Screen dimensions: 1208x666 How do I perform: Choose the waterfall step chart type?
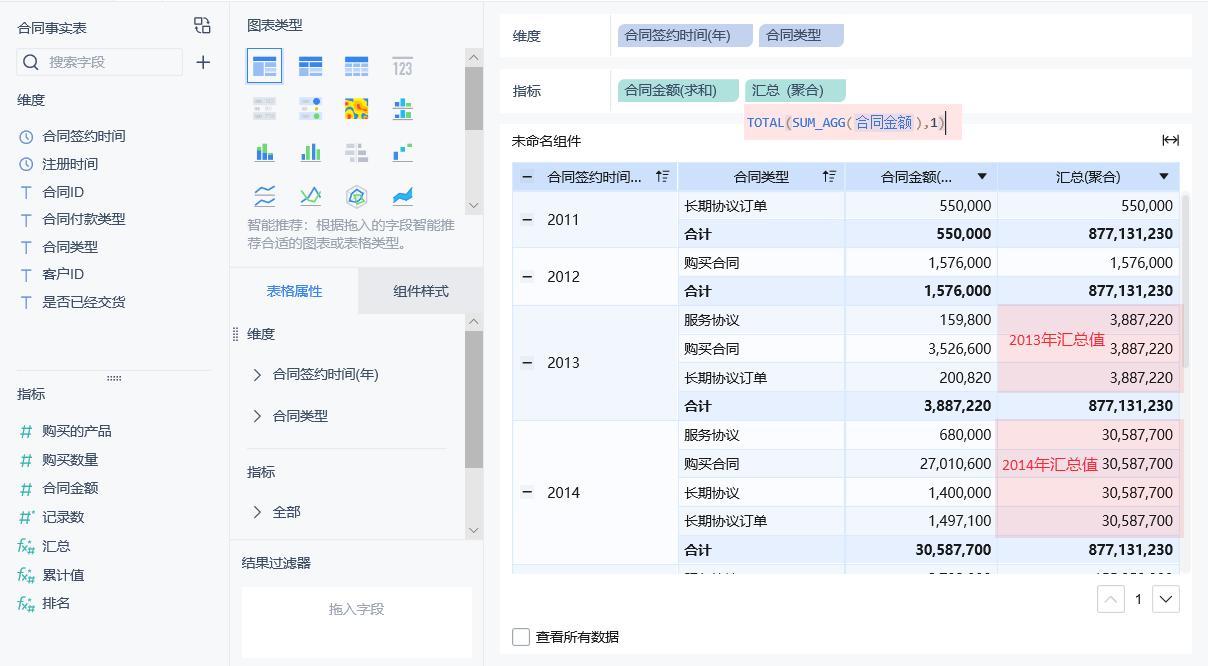(402, 152)
